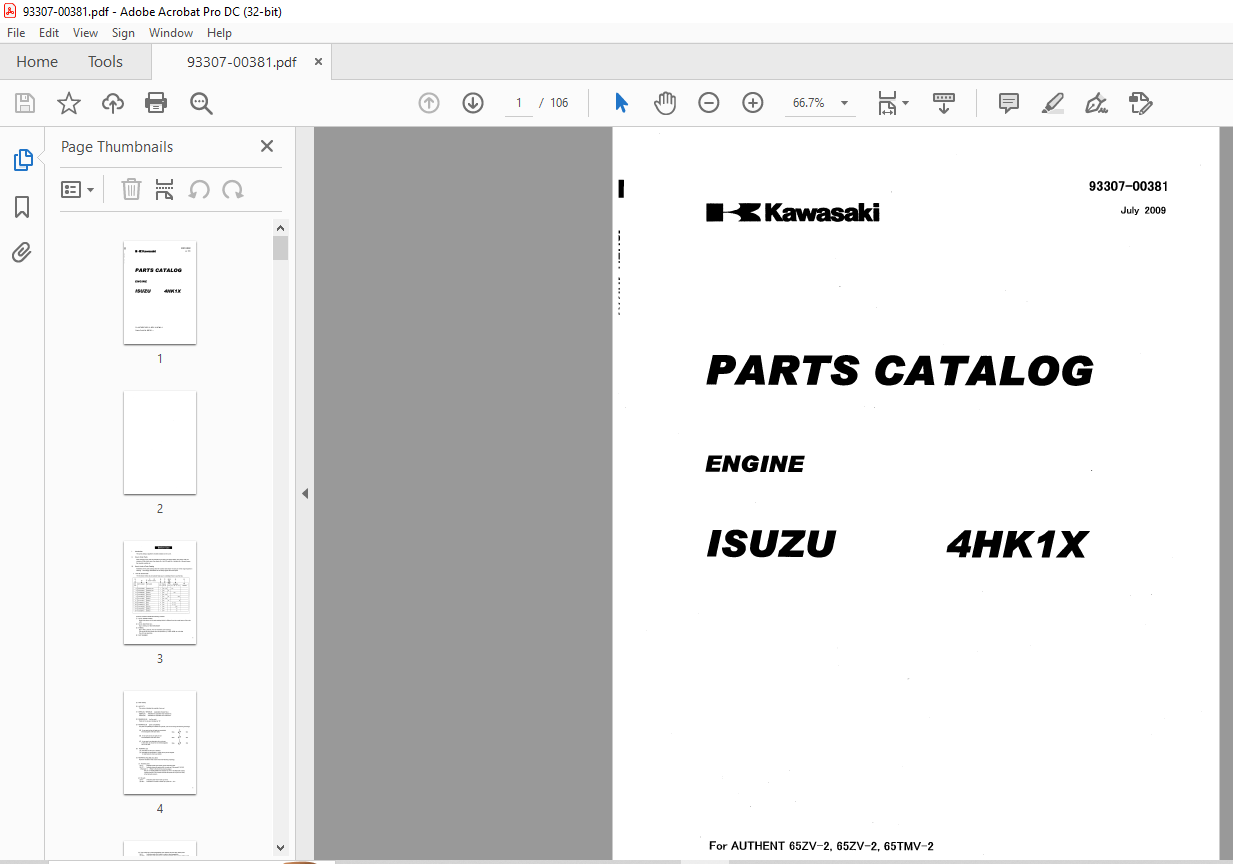Open the thumbnails options dropdown menu

click(78, 189)
